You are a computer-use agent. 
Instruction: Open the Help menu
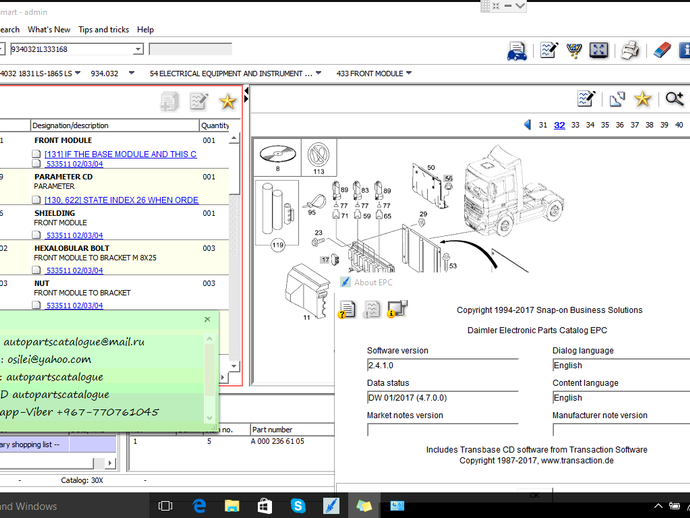145,29
